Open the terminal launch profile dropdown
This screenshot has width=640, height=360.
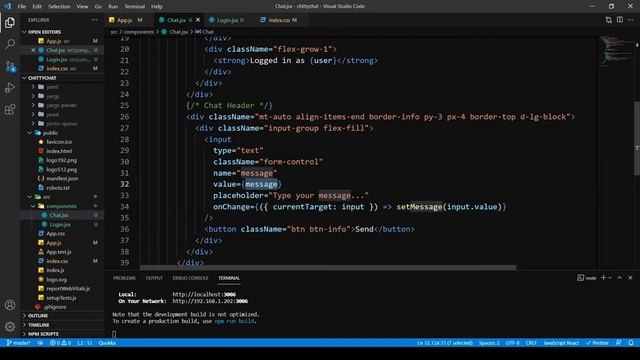pos(610,278)
